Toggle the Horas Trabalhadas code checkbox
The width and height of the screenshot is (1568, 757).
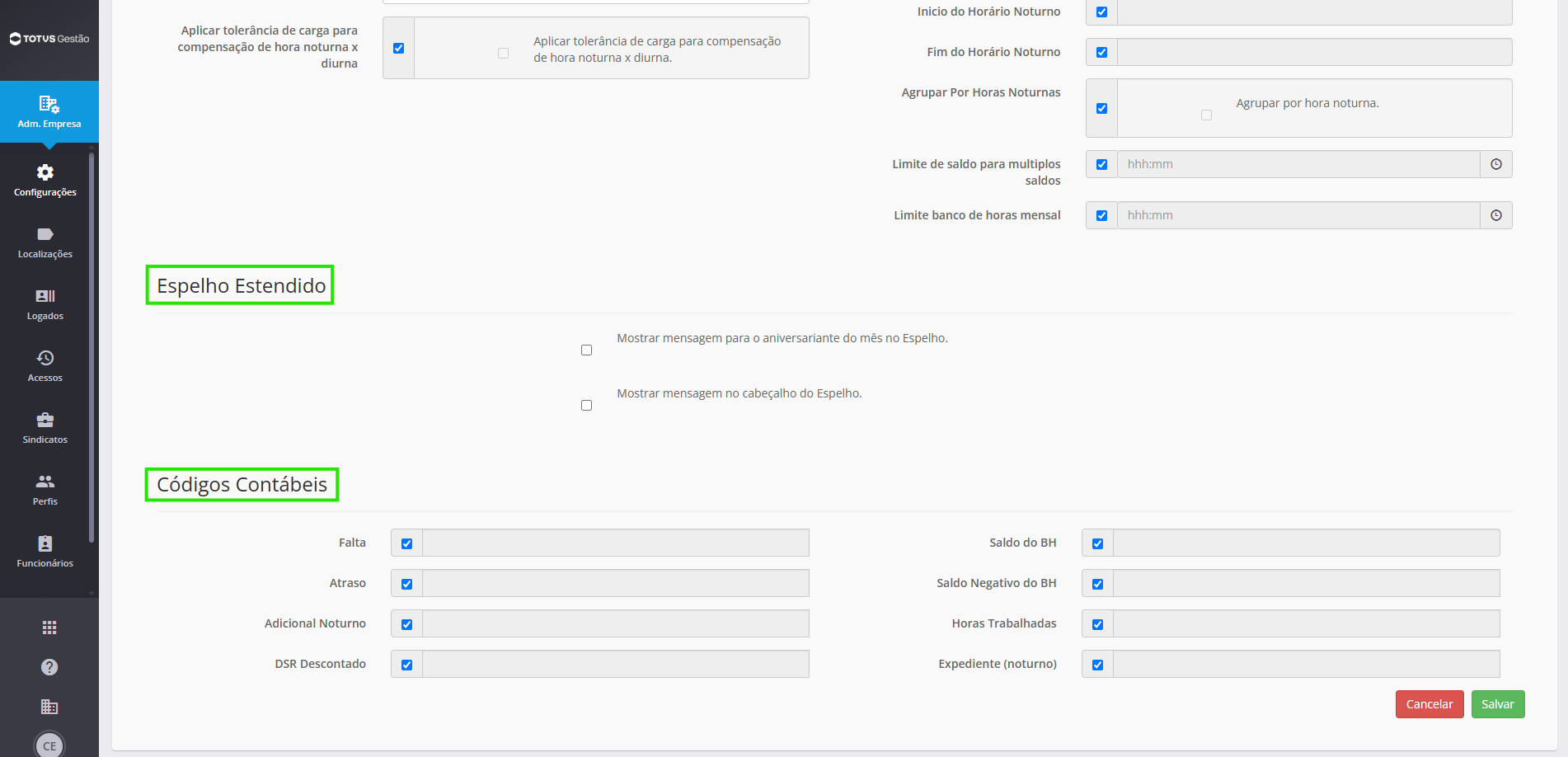[1097, 624]
